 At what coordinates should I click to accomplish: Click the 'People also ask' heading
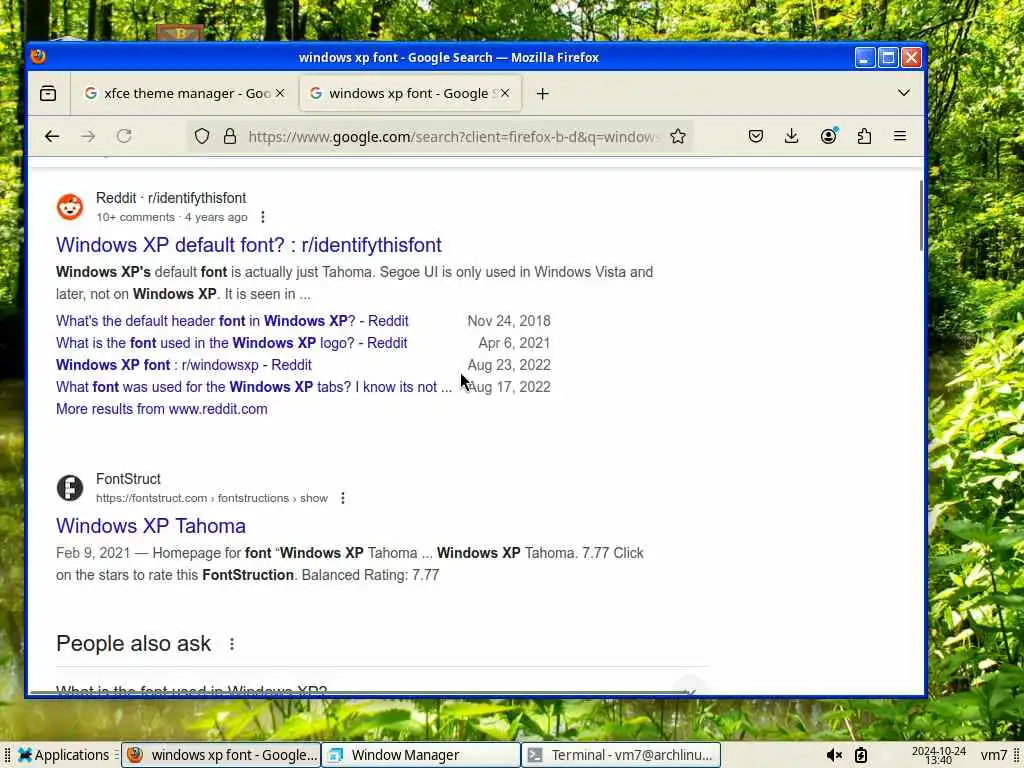coord(133,644)
